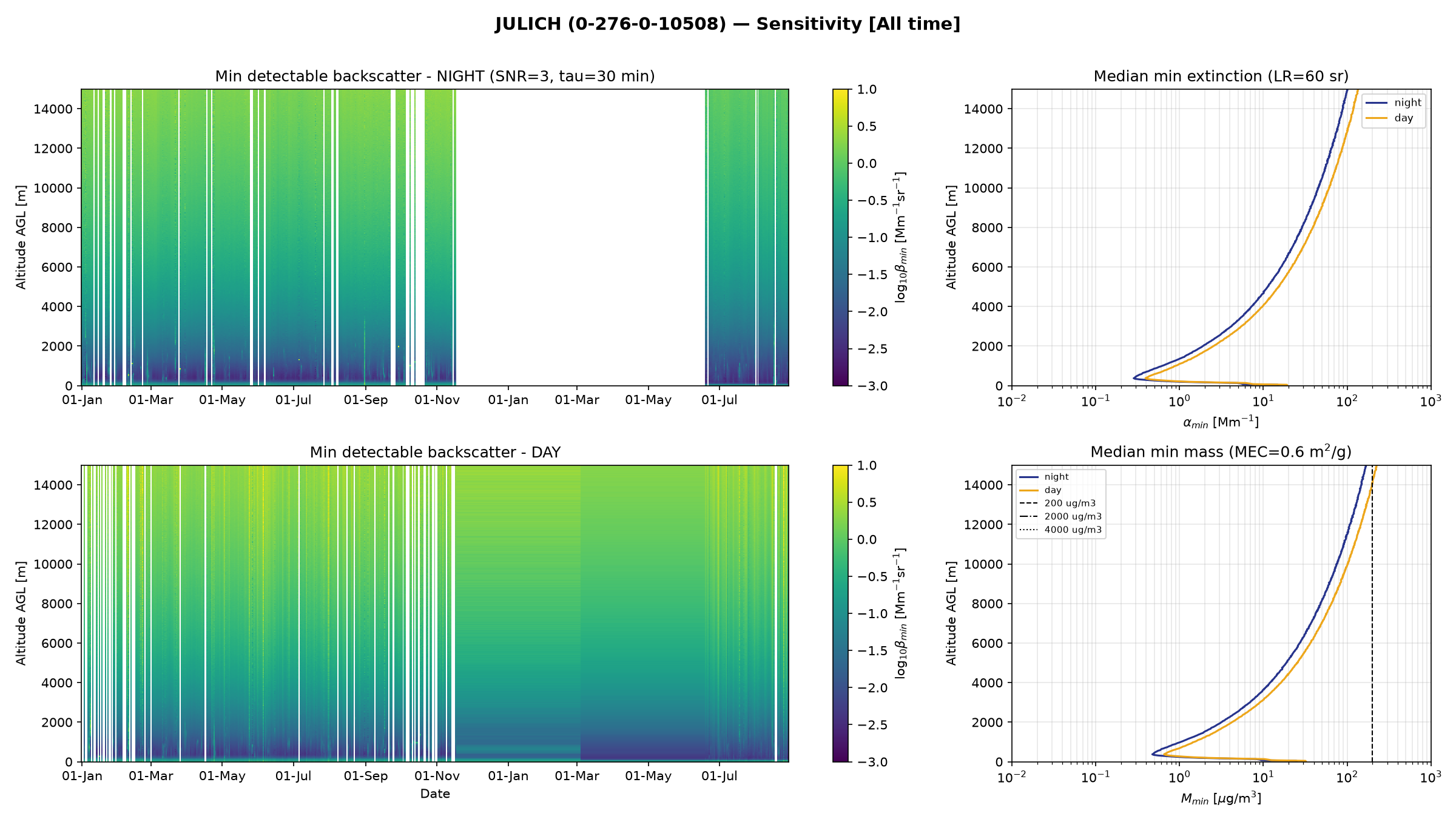Screen dimensions: 1456x819
Task: Click mass plot 'Altitude AGL [m]' axis label
Action: pos(951,613)
